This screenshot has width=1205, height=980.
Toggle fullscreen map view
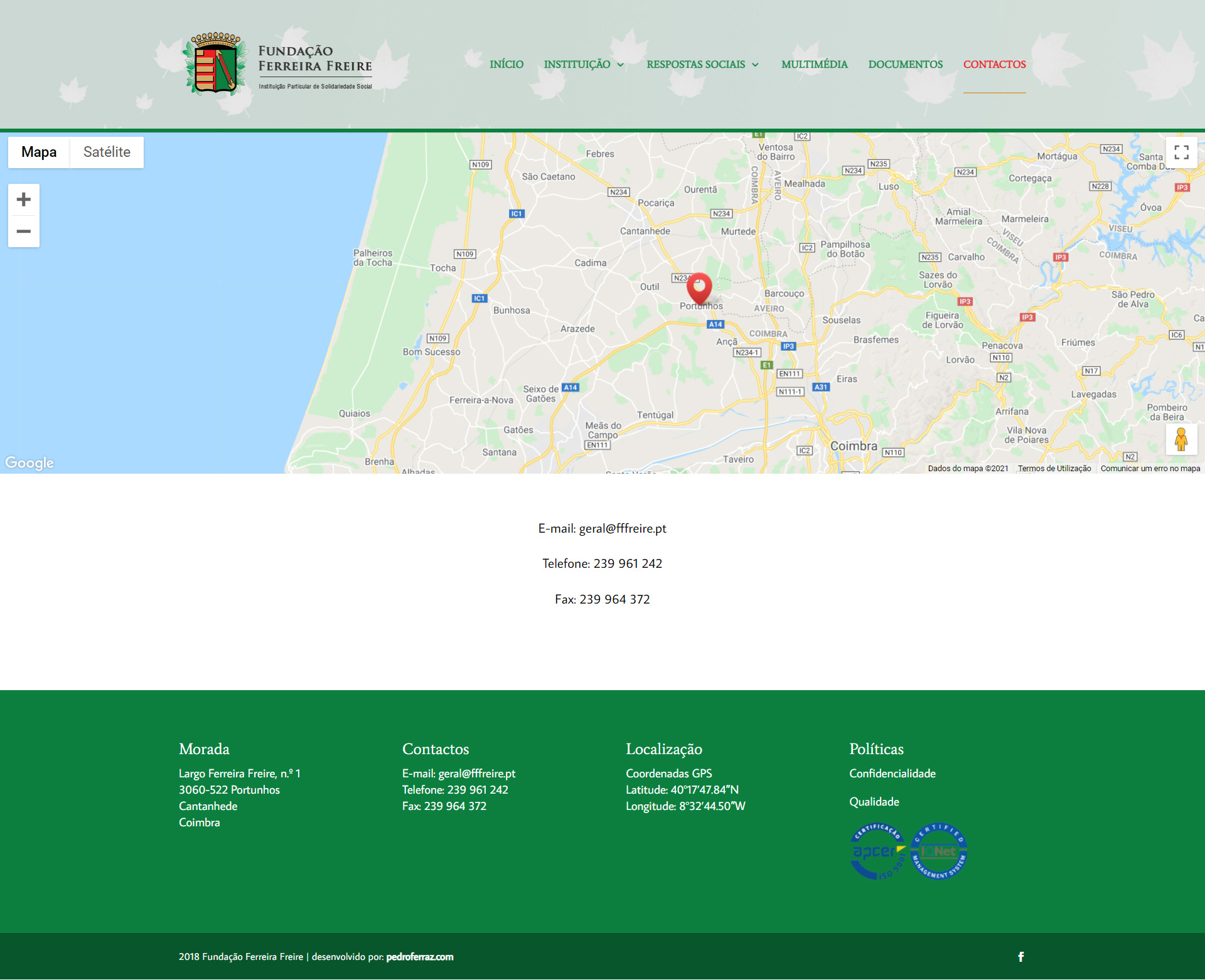pyautogui.click(x=1181, y=152)
